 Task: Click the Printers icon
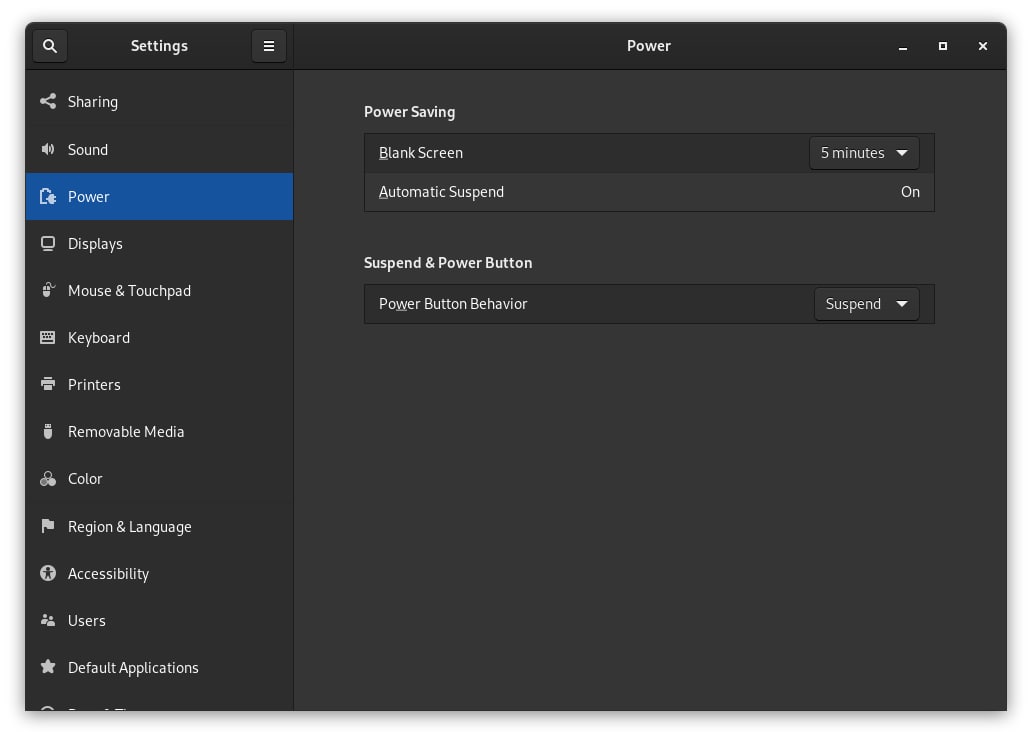click(48, 385)
